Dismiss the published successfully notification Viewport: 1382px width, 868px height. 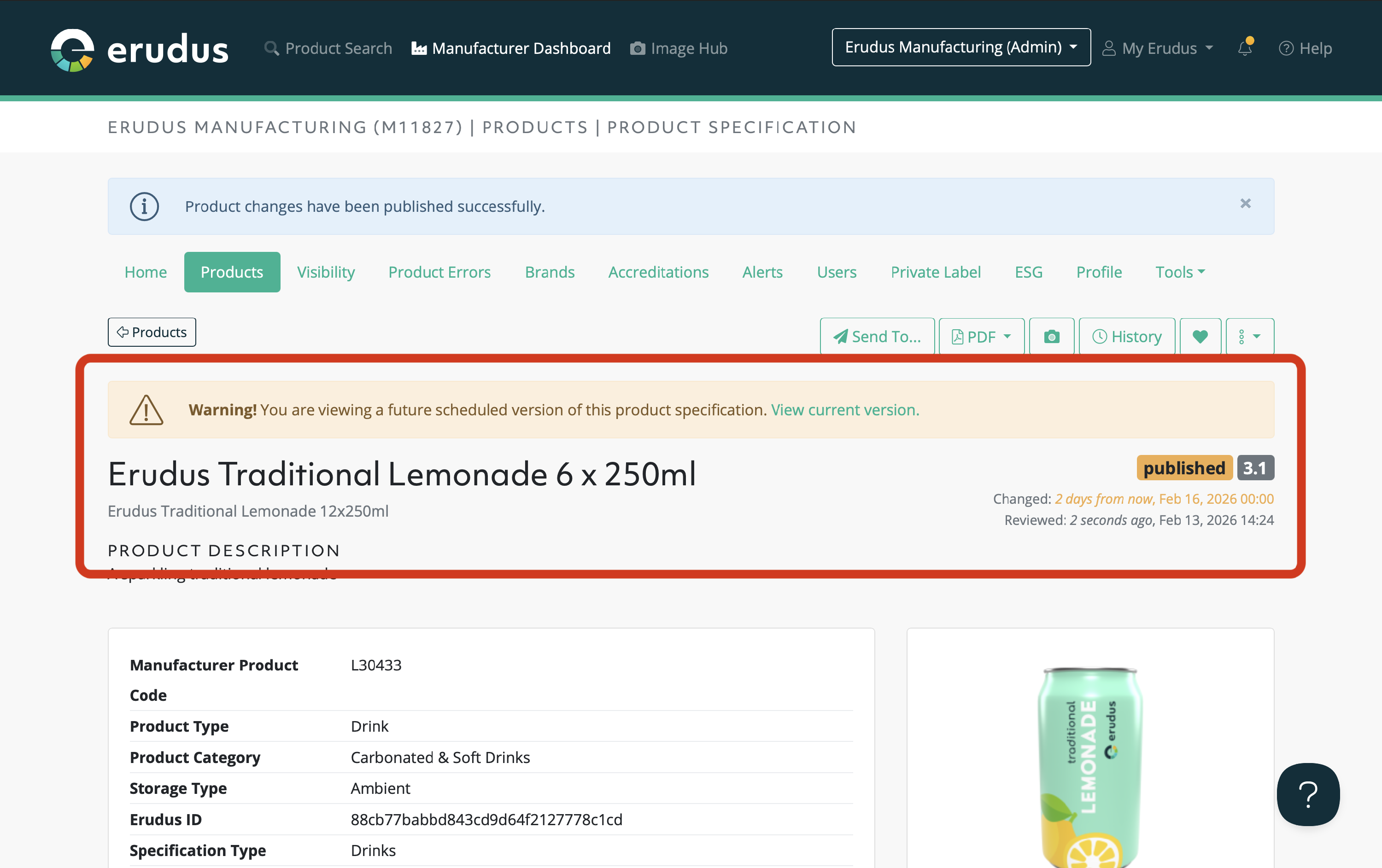pyautogui.click(x=1245, y=204)
